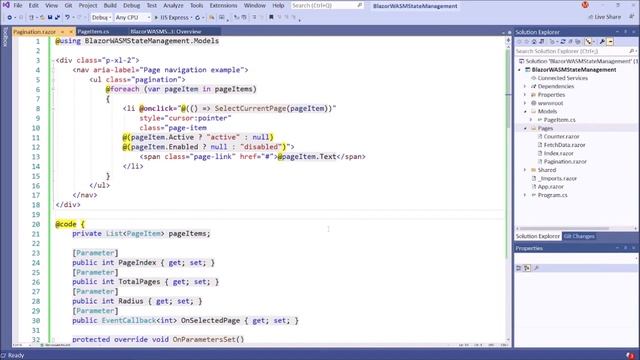Click the top Search (Ctrl+Q) box
The image size is (640, 360).
327,5
